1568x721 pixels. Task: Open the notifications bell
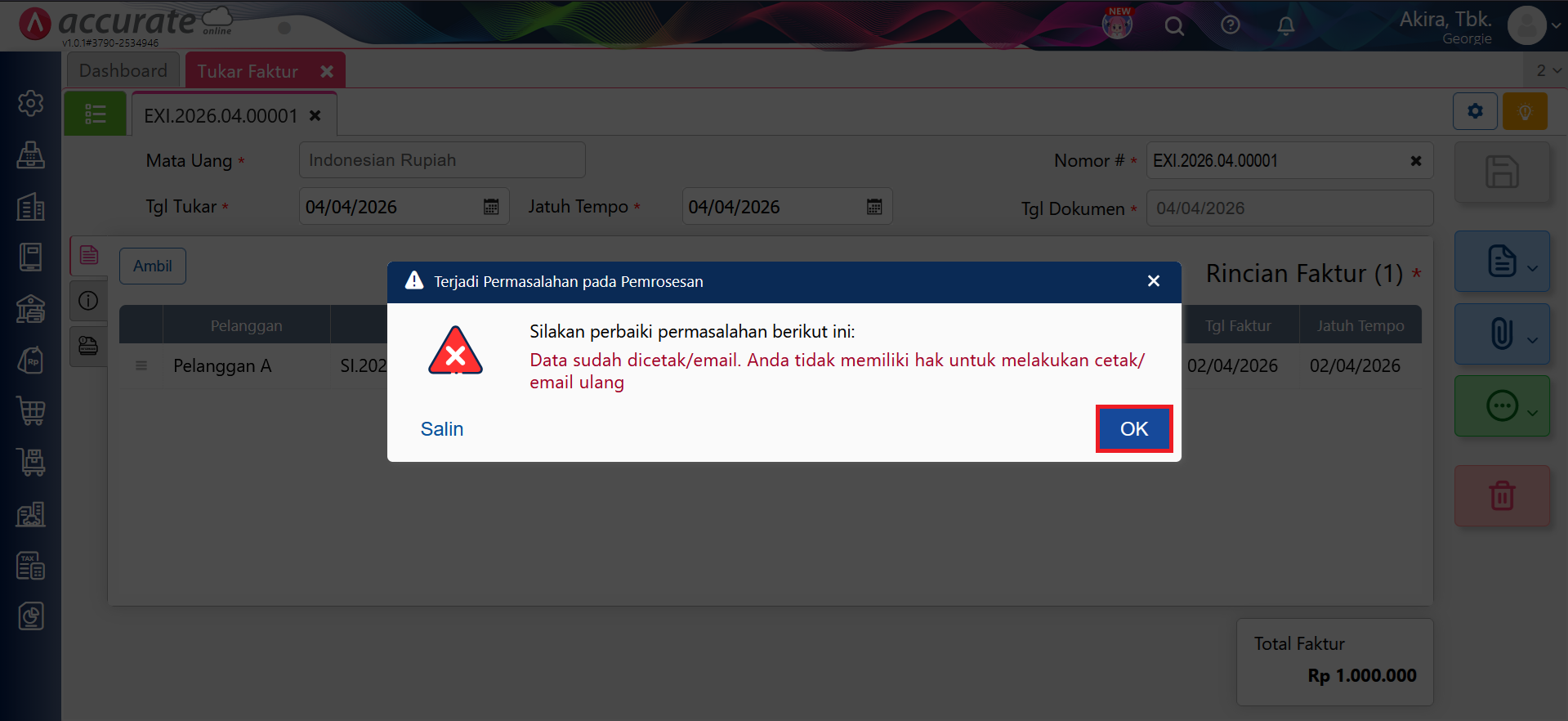(x=1285, y=26)
